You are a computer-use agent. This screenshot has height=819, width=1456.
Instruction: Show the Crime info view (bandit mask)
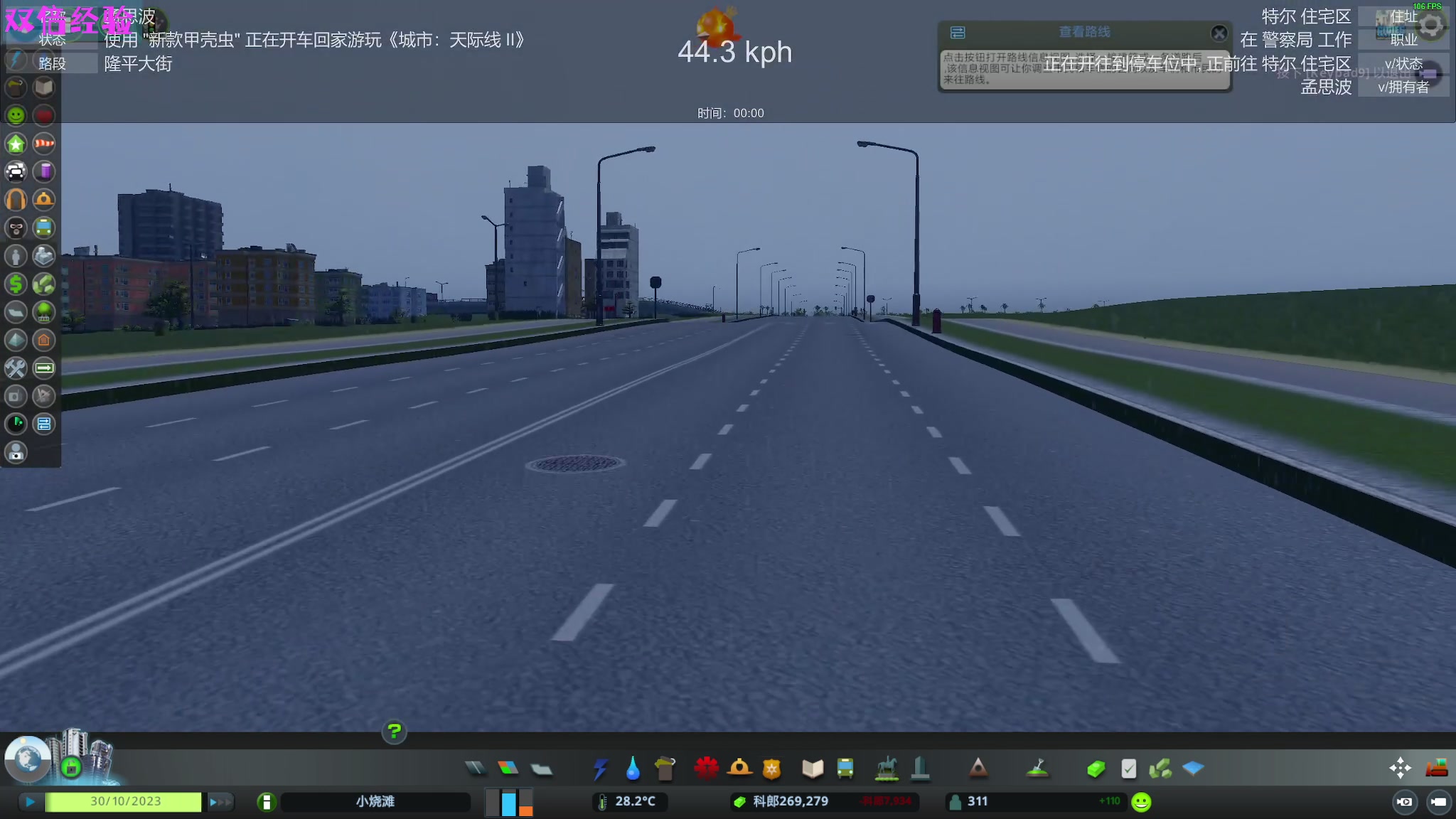pos(16,227)
